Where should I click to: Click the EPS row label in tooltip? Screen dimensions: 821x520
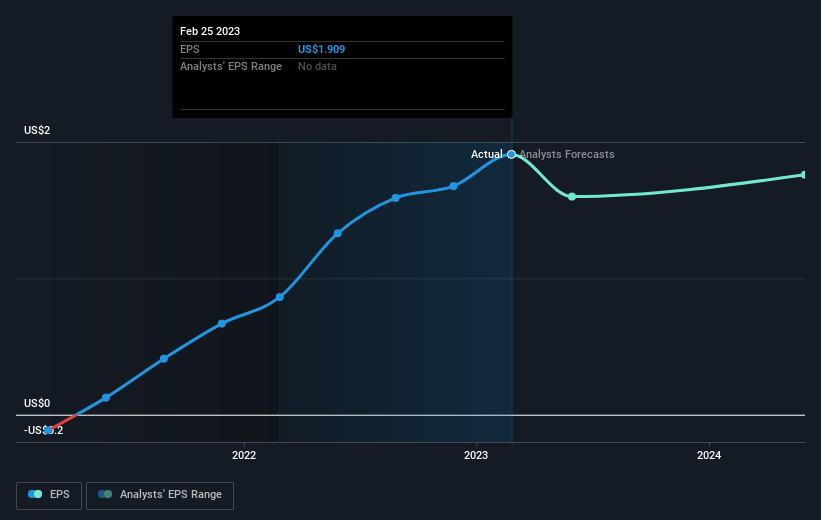click(x=190, y=49)
